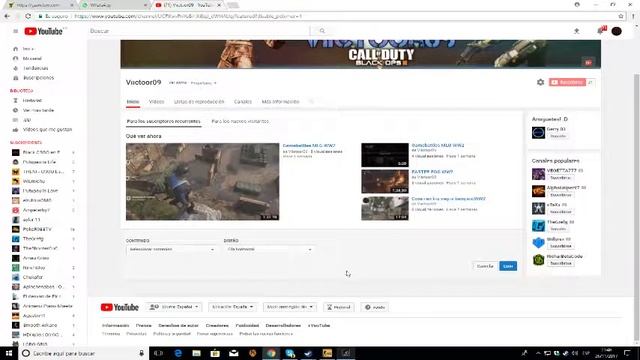This screenshot has height=360, width=640.
Task: Open Microsoft Edge from the taskbar
Action: pyautogui.click(x=178, y=353)
